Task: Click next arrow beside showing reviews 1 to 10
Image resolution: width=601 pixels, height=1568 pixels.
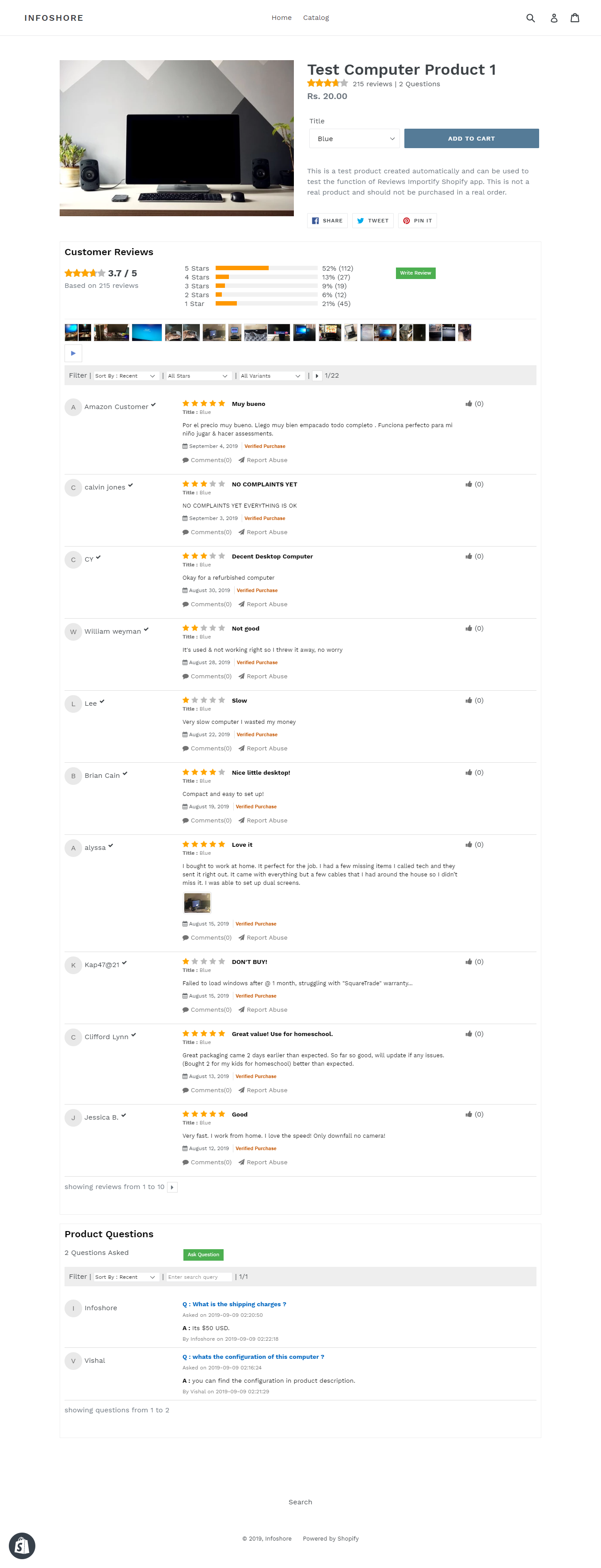Action: coord(172,1187)
